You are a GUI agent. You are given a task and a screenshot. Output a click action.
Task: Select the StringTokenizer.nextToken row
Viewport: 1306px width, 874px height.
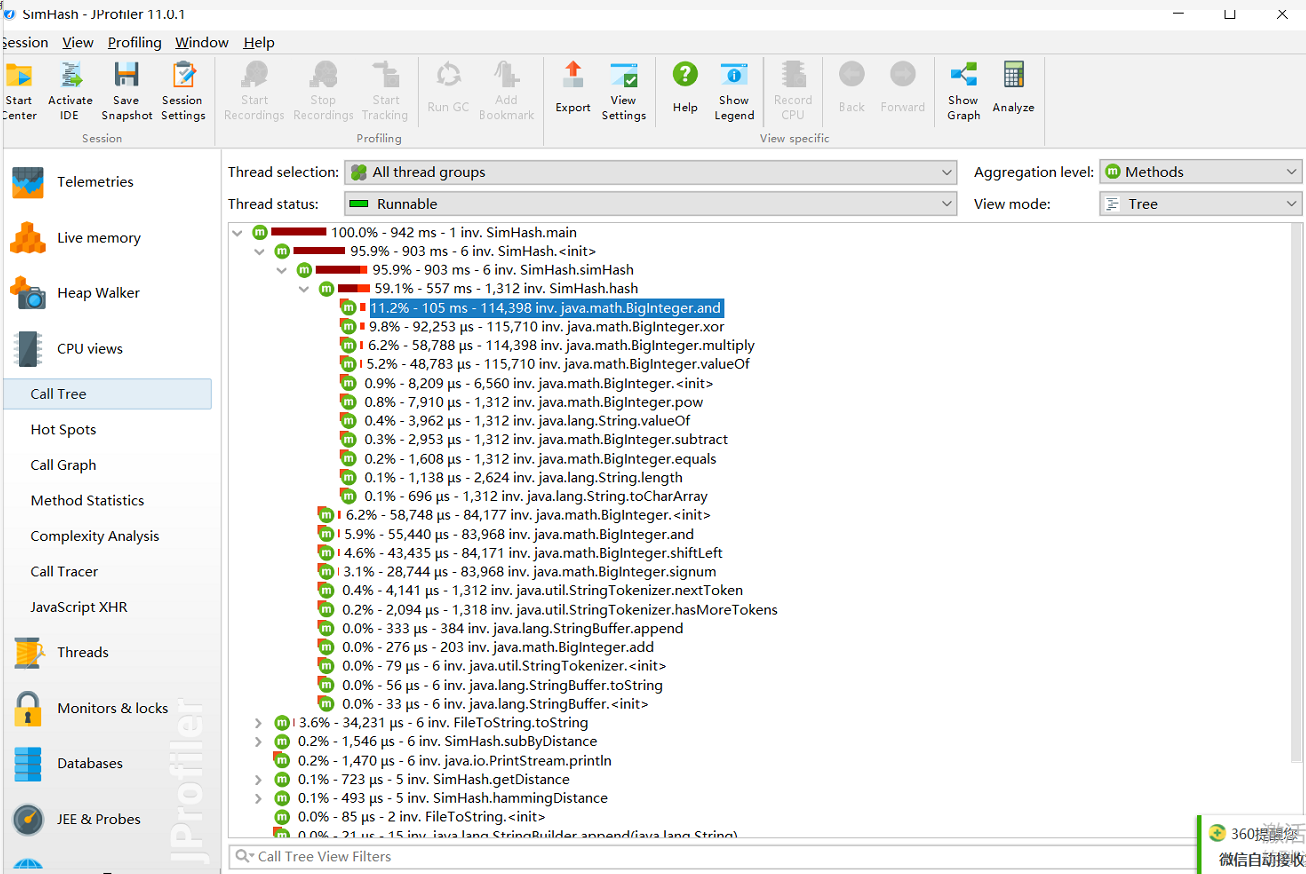coord(542,591)
